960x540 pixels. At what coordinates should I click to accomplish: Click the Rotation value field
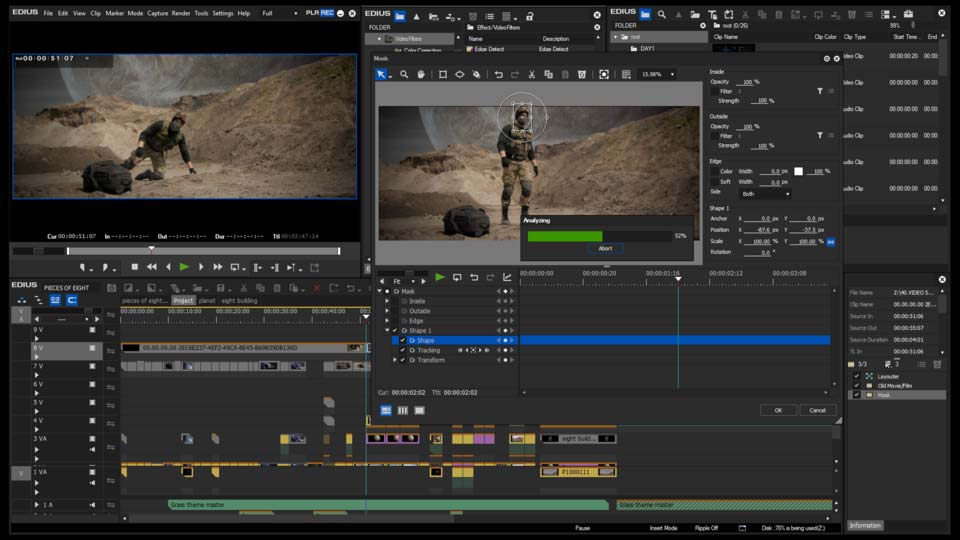click(758, 252)
